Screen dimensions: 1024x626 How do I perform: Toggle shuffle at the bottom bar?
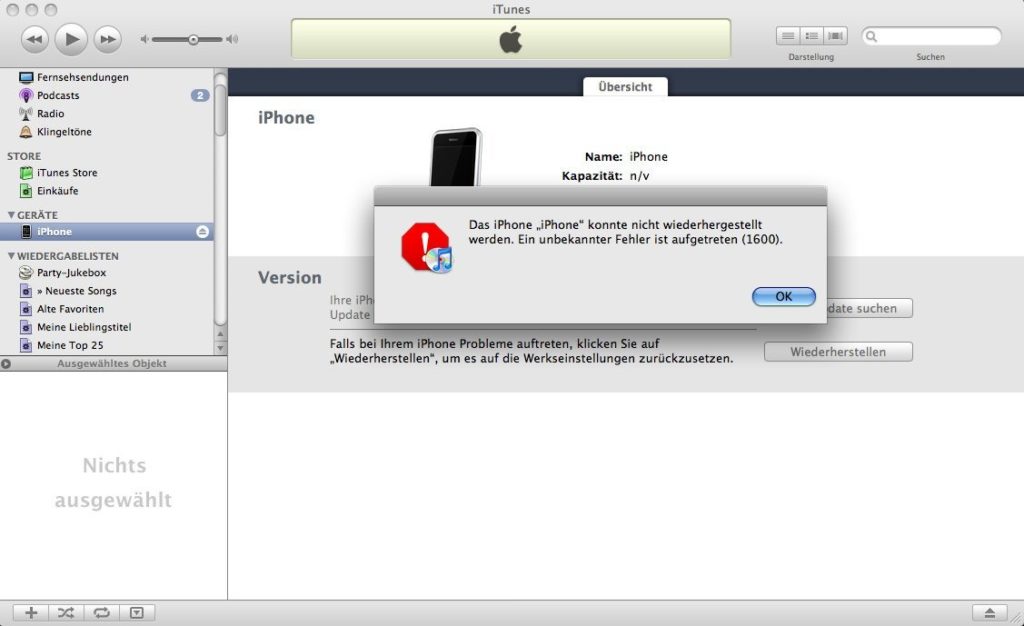click(x=66, y=612)
